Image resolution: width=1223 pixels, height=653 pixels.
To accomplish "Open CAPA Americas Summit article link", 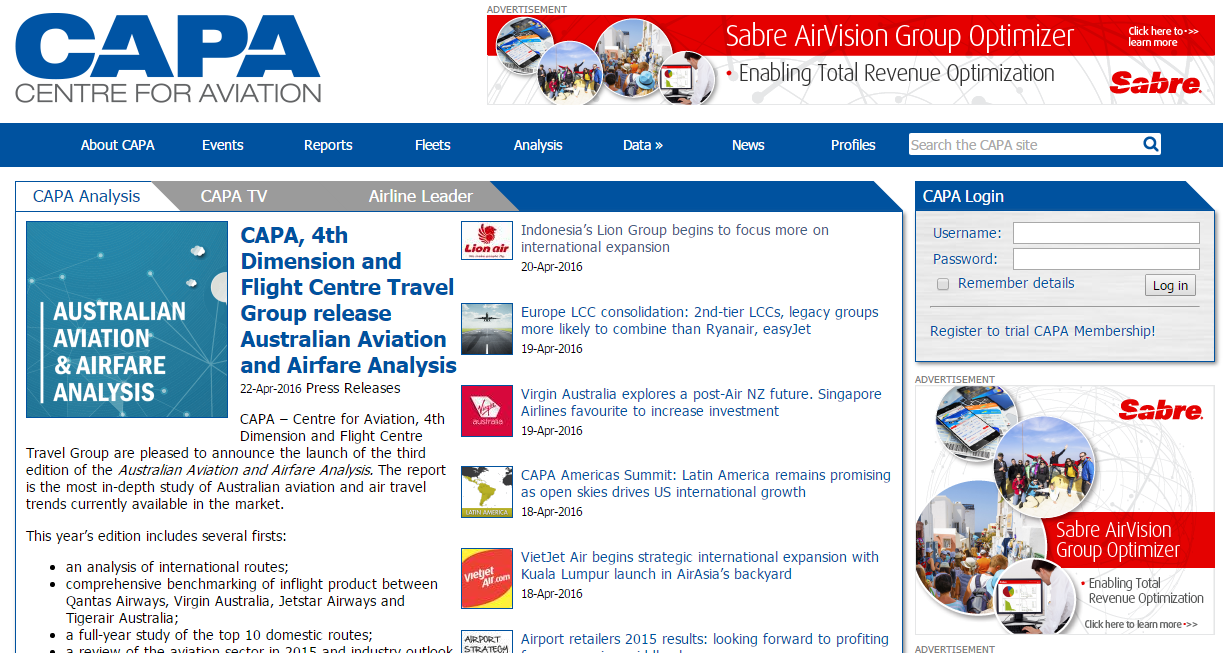I will (706, 484).
